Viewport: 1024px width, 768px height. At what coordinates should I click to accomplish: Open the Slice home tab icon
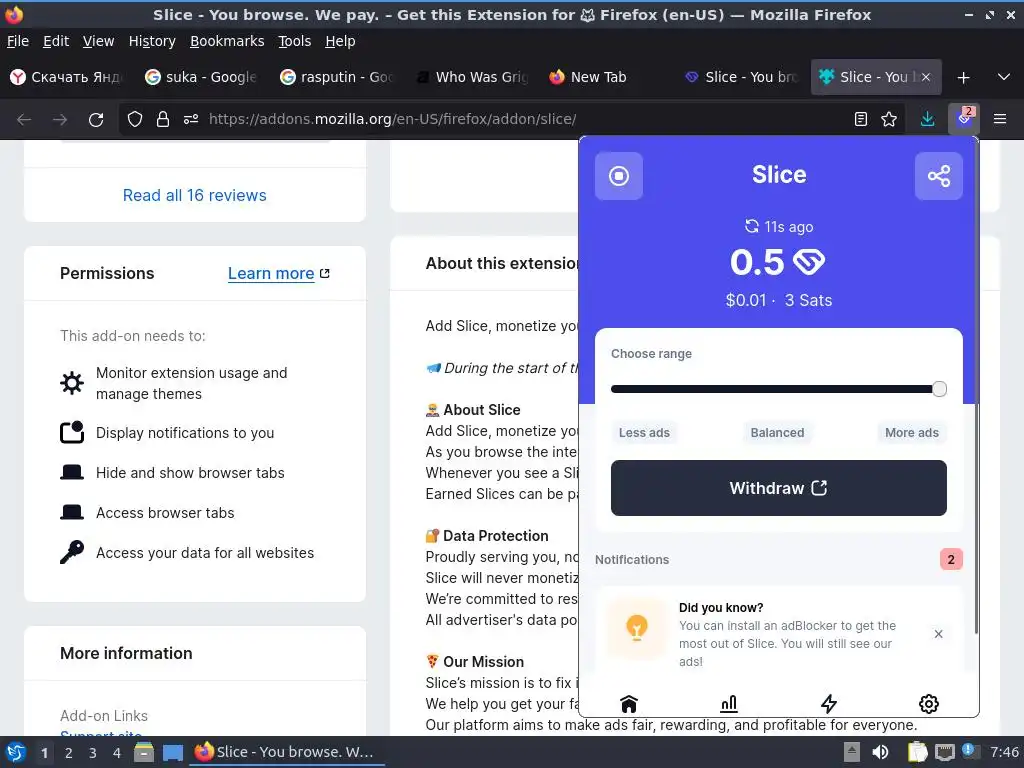point(628,703)
